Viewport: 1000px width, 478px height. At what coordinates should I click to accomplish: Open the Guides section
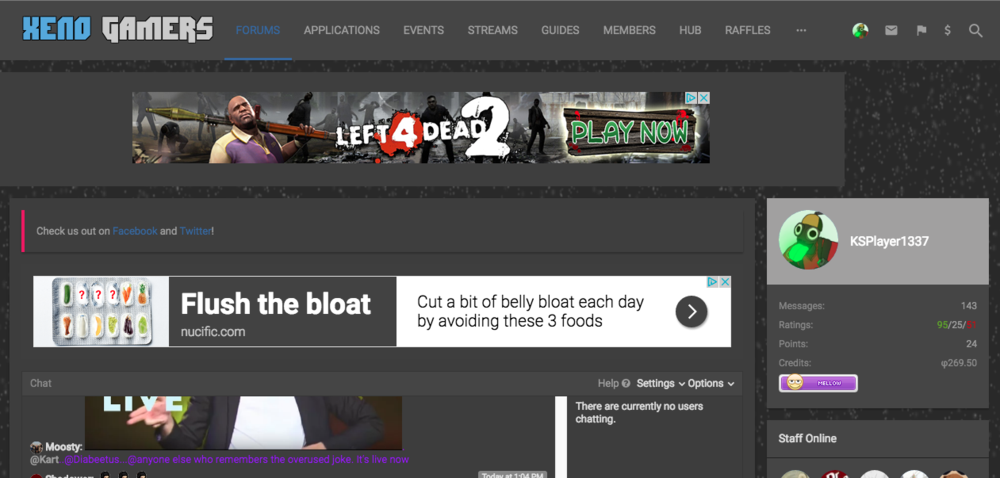[x=560, y=30]
